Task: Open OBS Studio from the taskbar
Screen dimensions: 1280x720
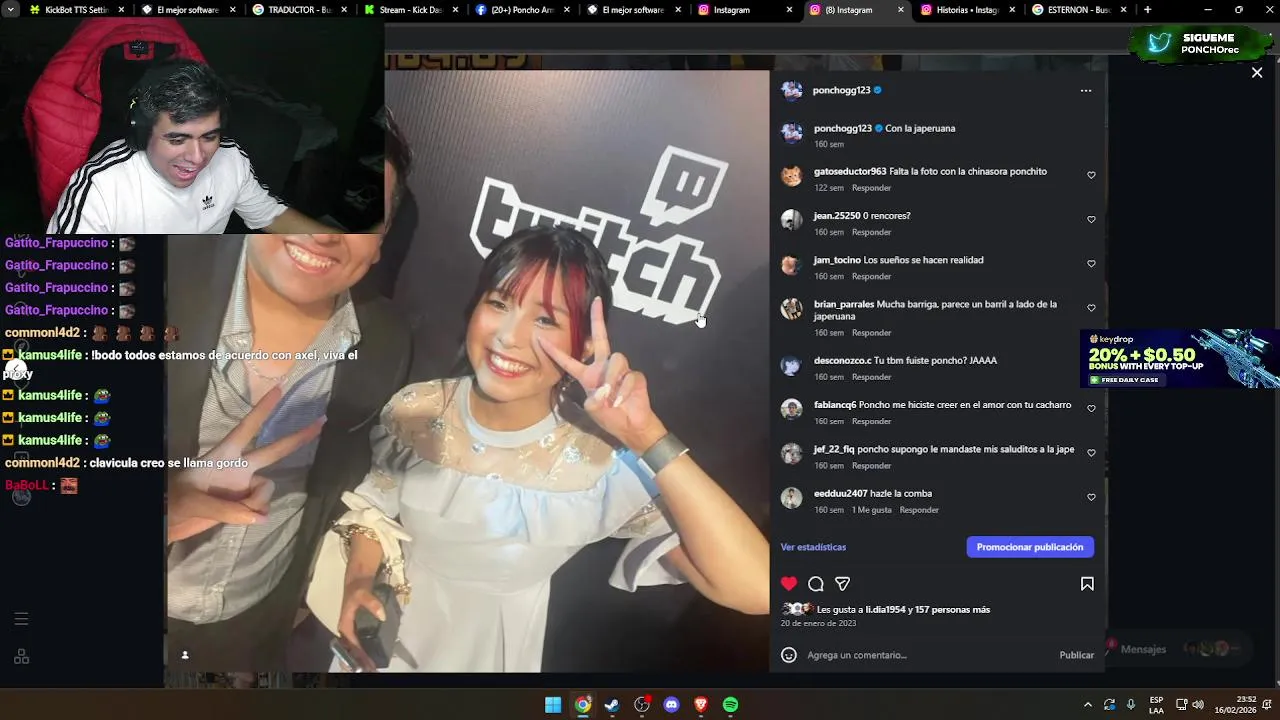Action: tap(642, 705)
